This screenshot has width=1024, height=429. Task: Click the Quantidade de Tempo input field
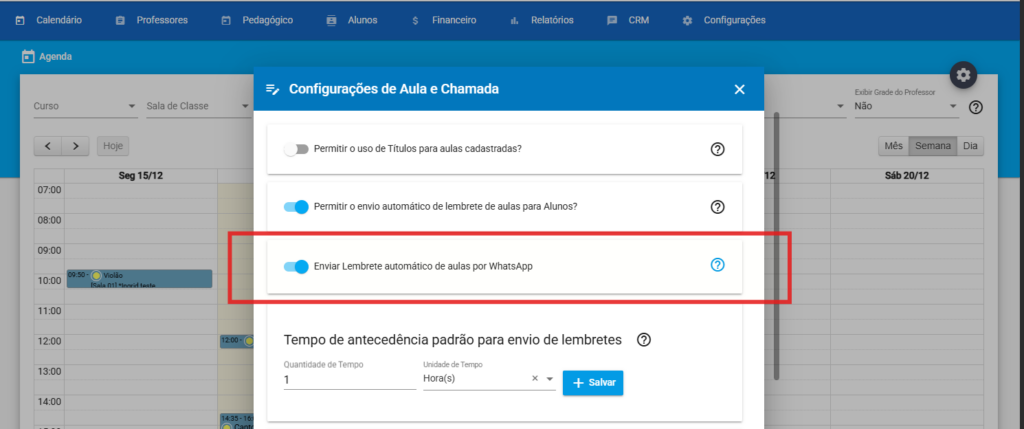pyautogui.click(x=348, y=380)
